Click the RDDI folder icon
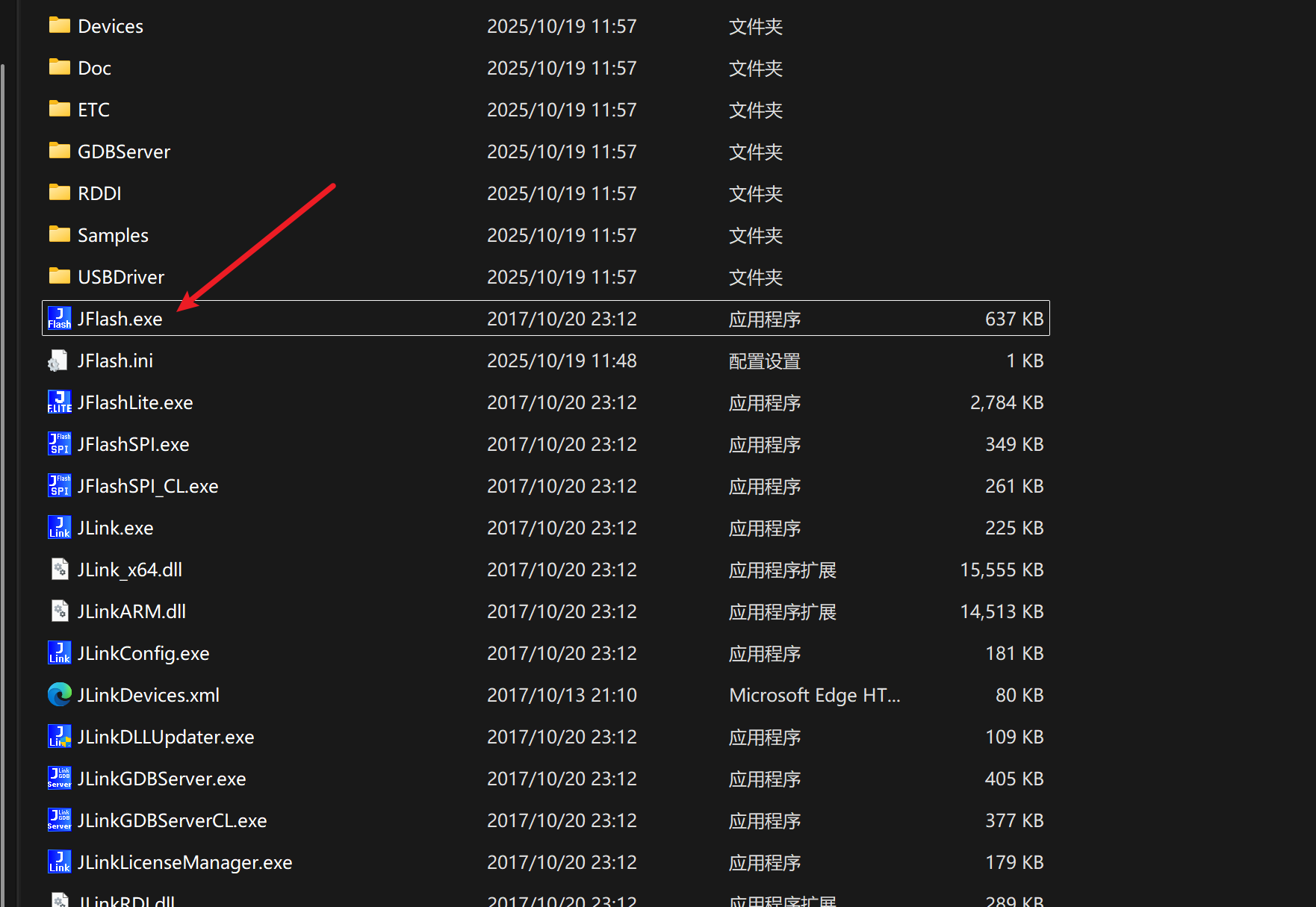 [x=60, y=193]
